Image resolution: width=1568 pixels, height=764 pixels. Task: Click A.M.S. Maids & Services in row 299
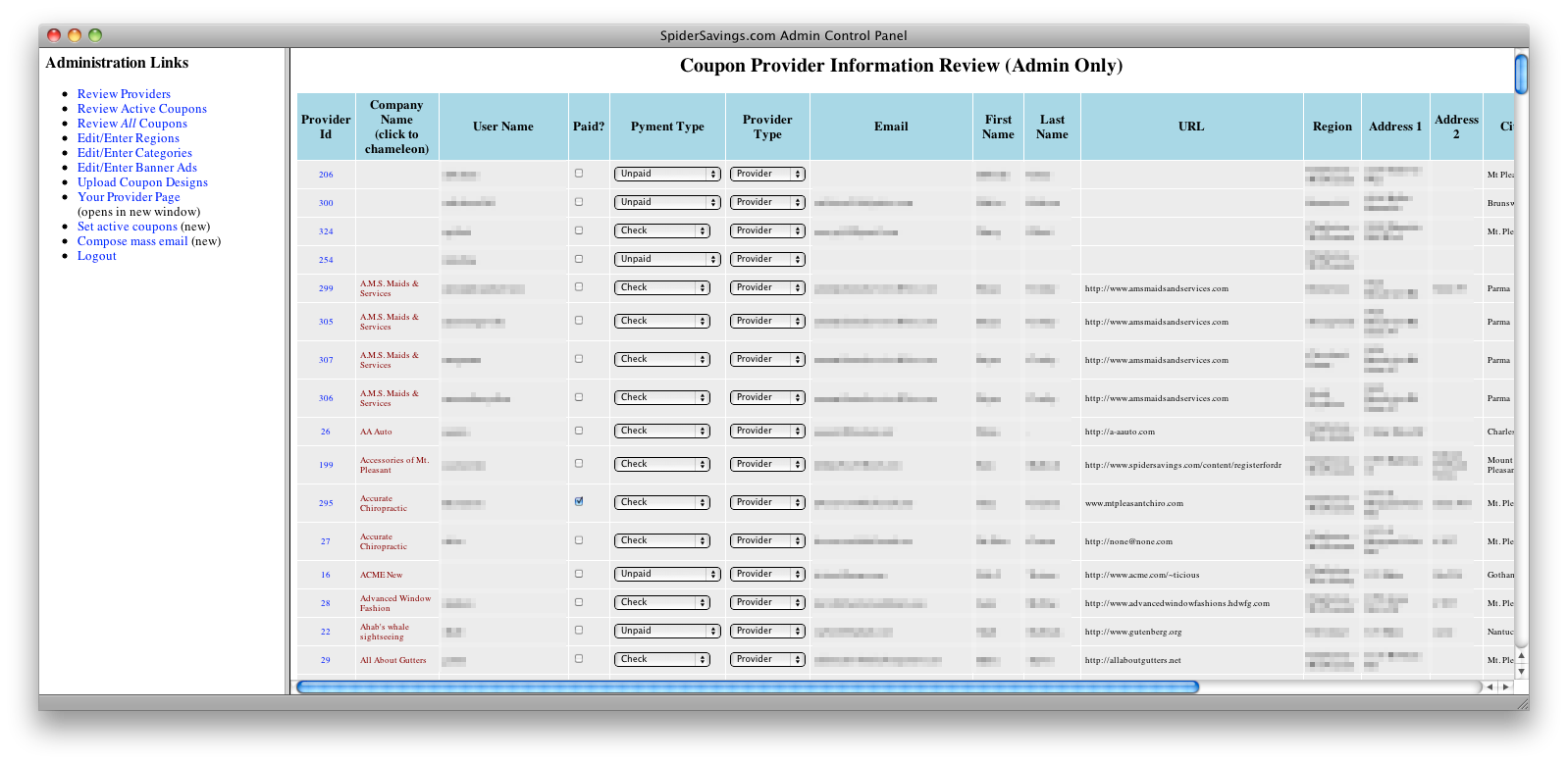[x=390, y=288]
